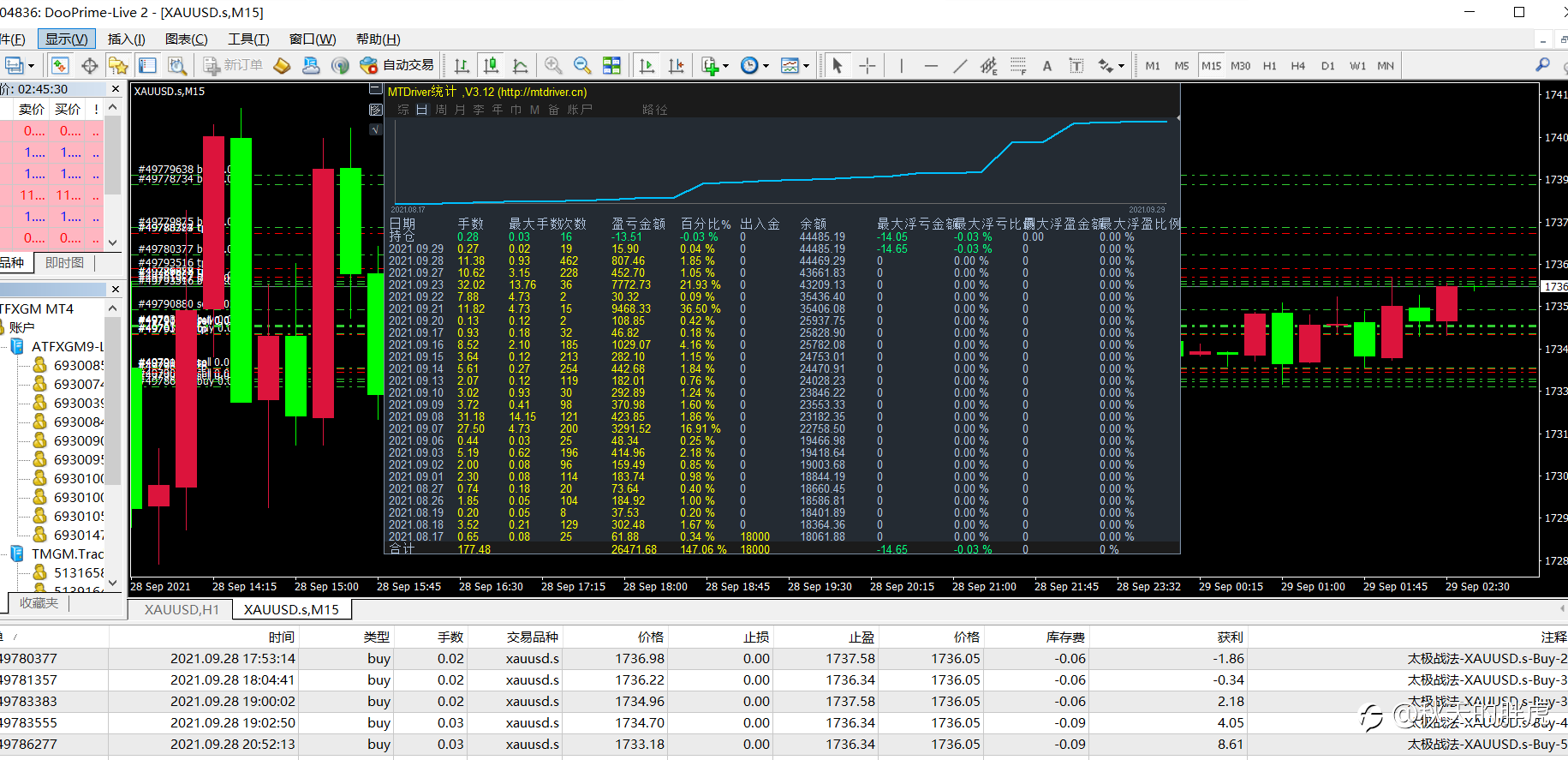Toggle the Data Window crosshair-target icon
This screenshot has height=760, width=1568.
89,65
